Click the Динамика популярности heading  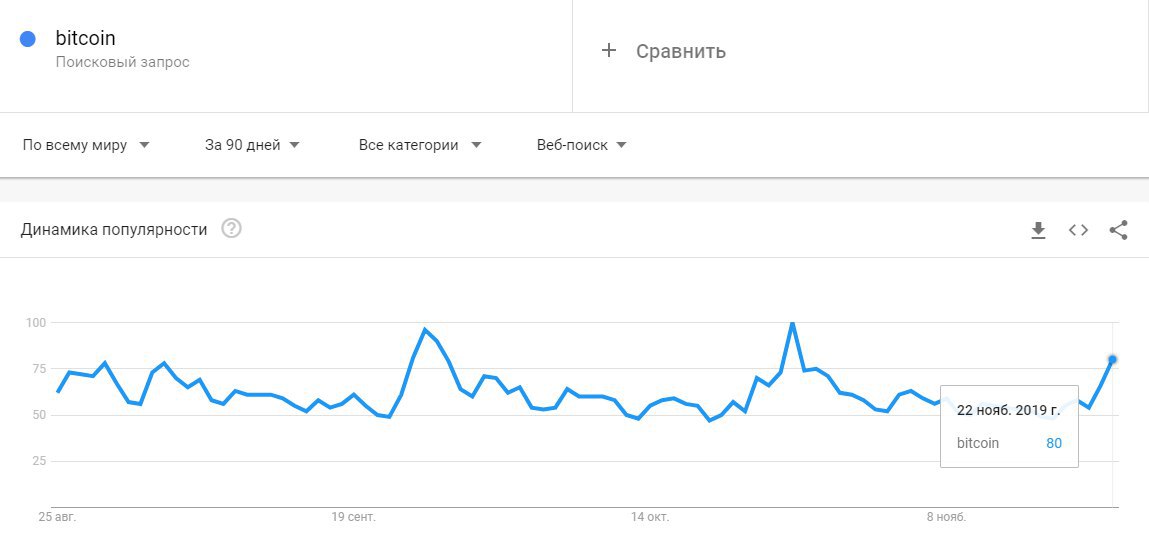pos(114,229)
